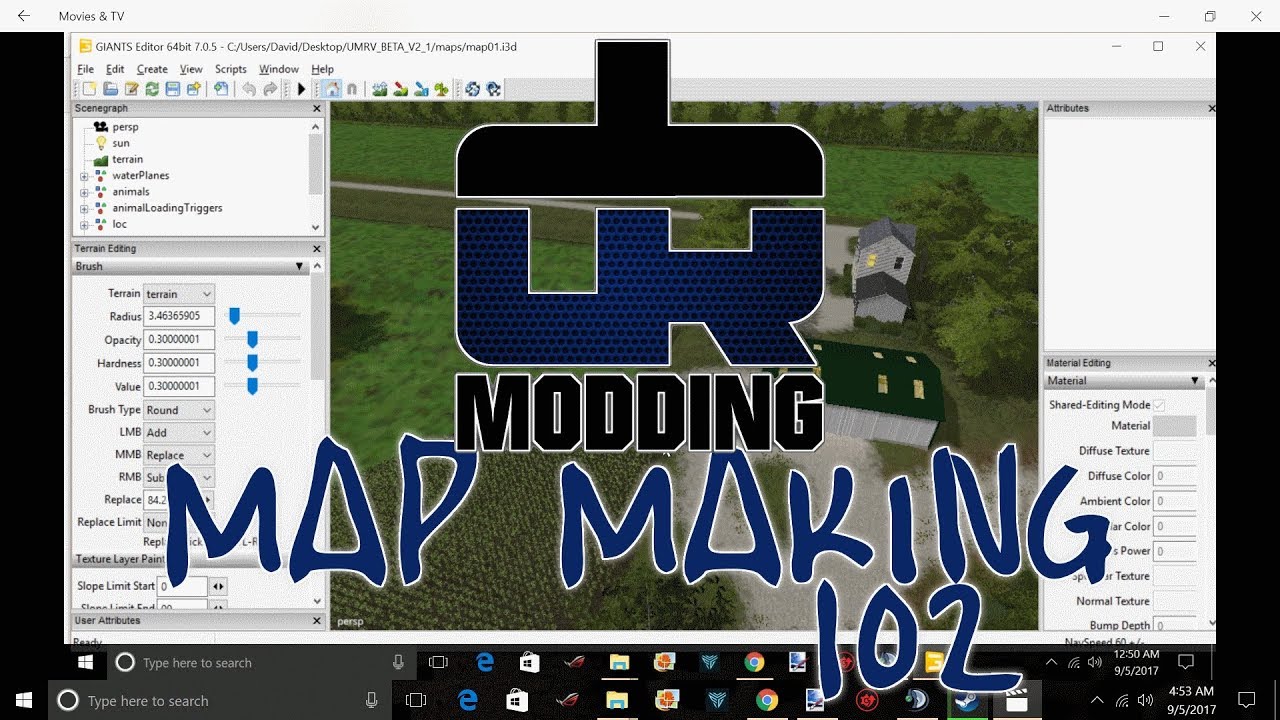Screen dimensions: 1280x720
Task: Open the notification center in the bottom taskbar
Action: [x=1246, y=700]
